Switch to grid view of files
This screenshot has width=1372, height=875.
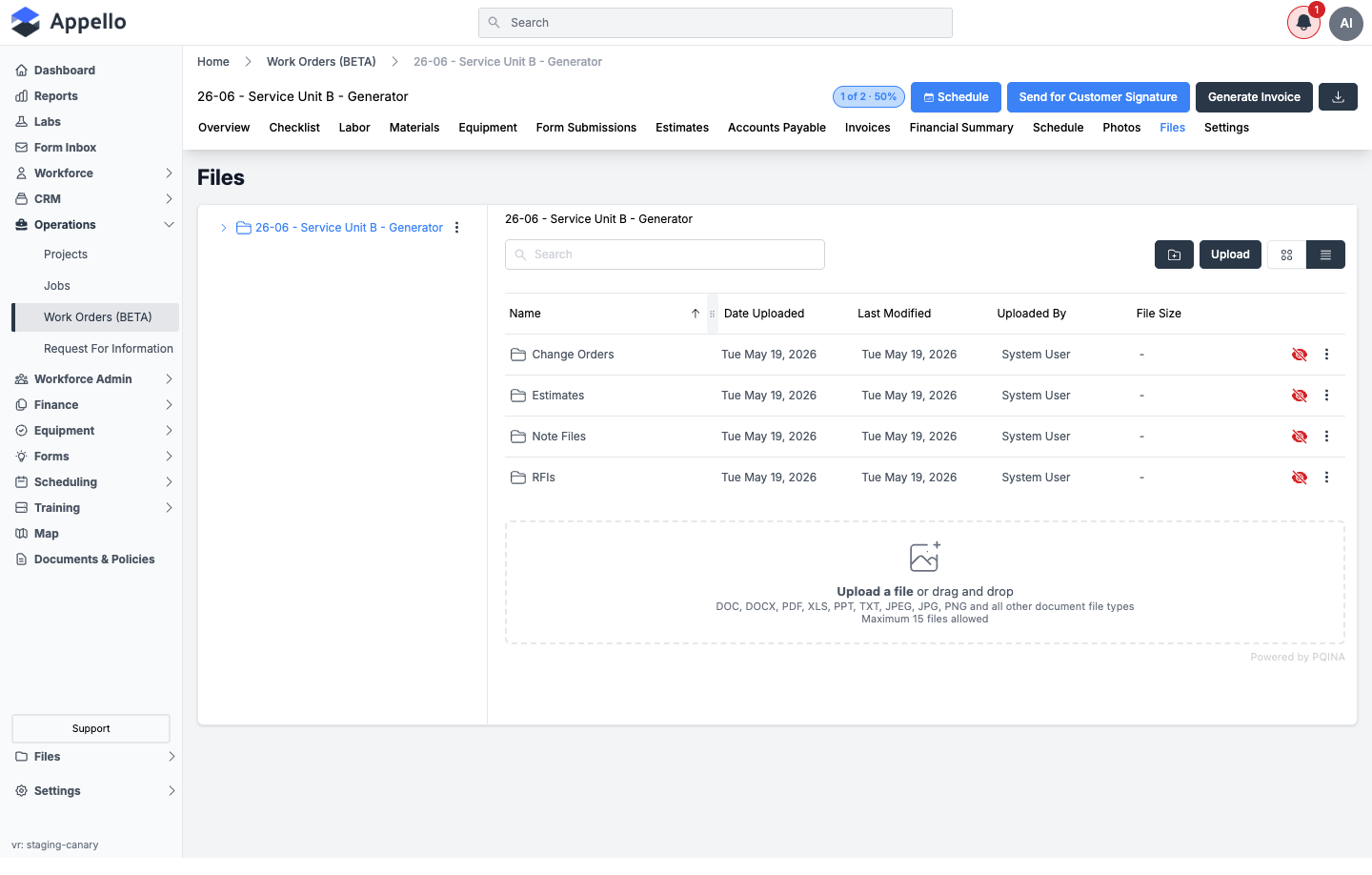click(1287, 254)
